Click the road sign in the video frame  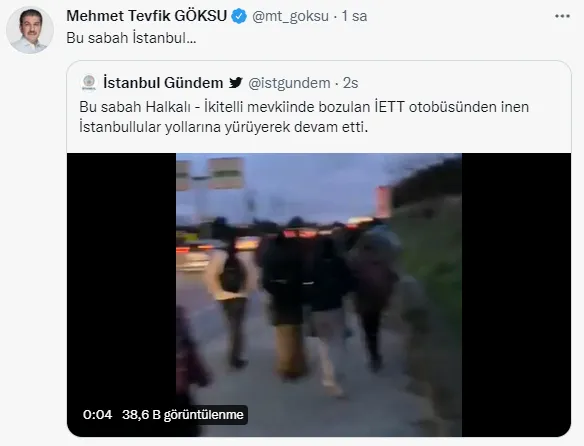coord(225,173)
